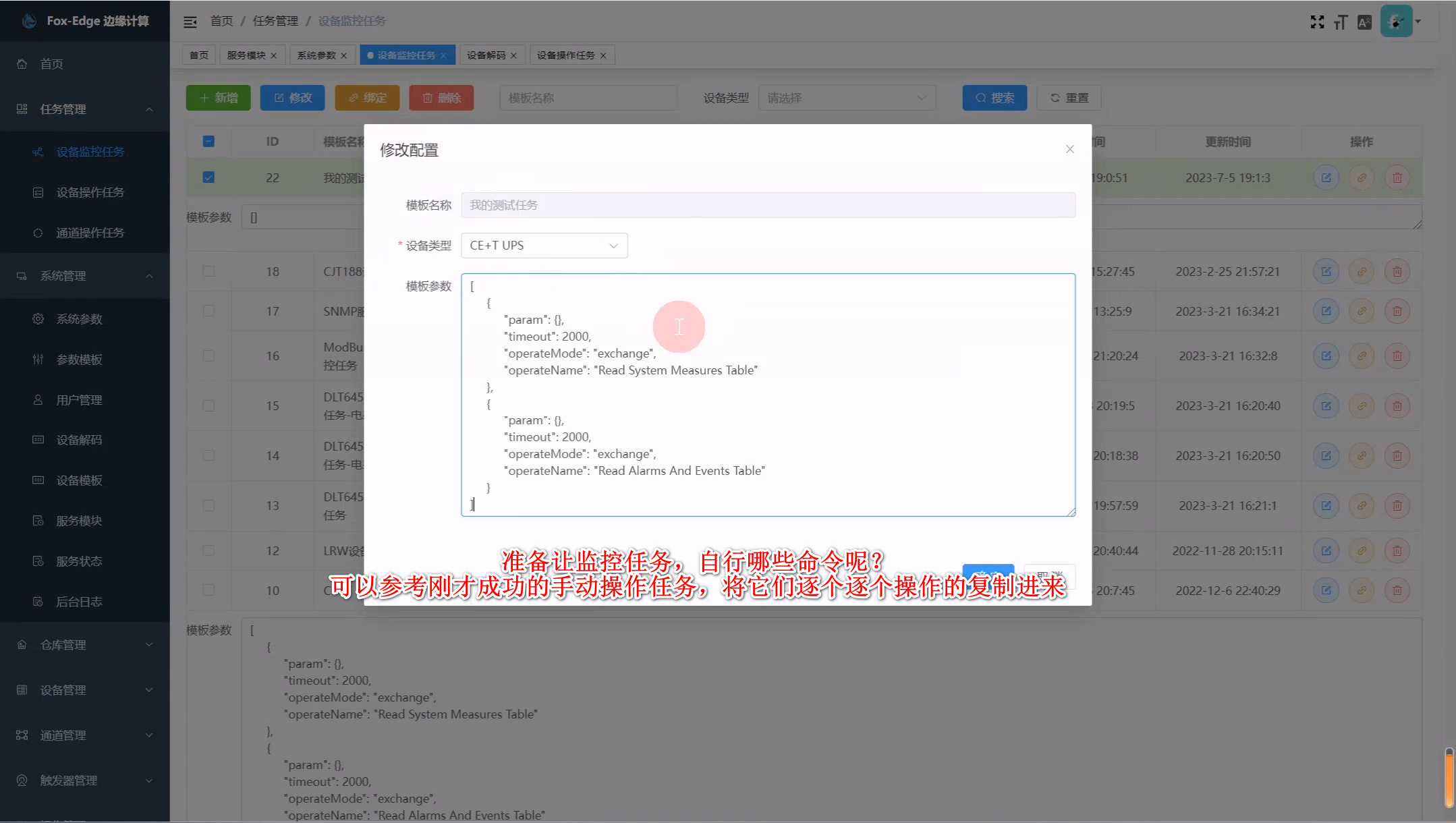1456x823 pixels.
Task: Collapse the 任务管理 sidebar section
Action: click(84, 109)
